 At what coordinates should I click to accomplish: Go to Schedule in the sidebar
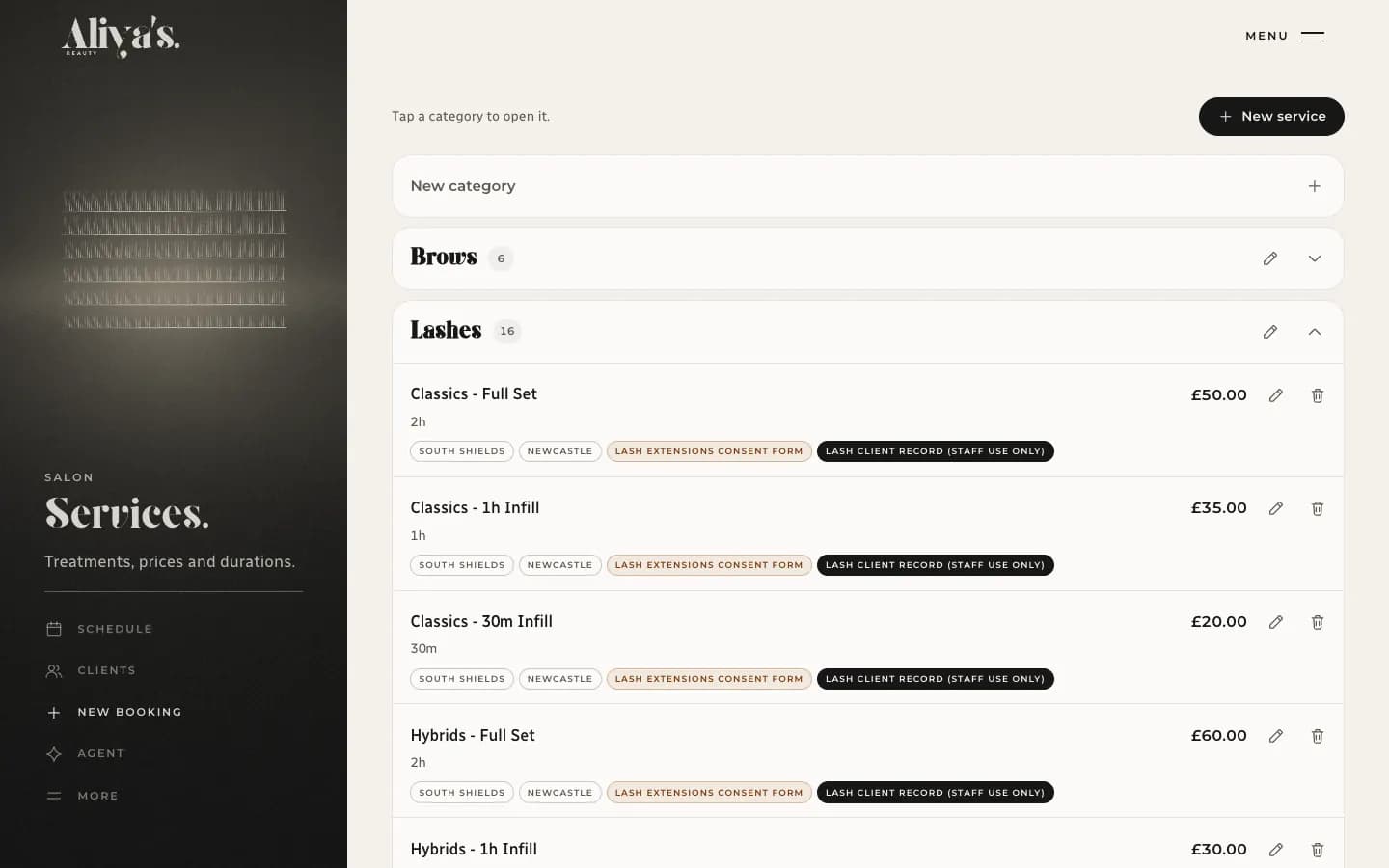coord(99,629)
